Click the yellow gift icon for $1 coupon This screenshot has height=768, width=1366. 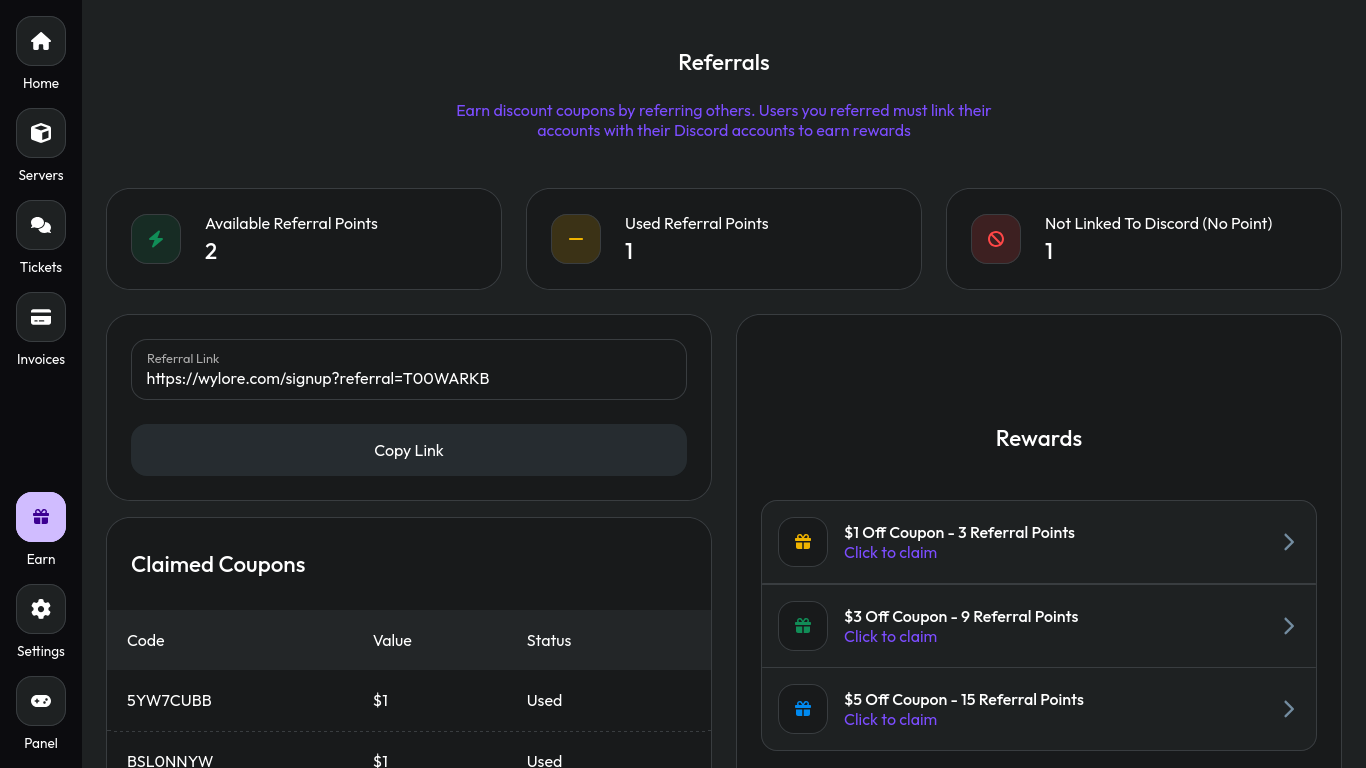(803, 542)
